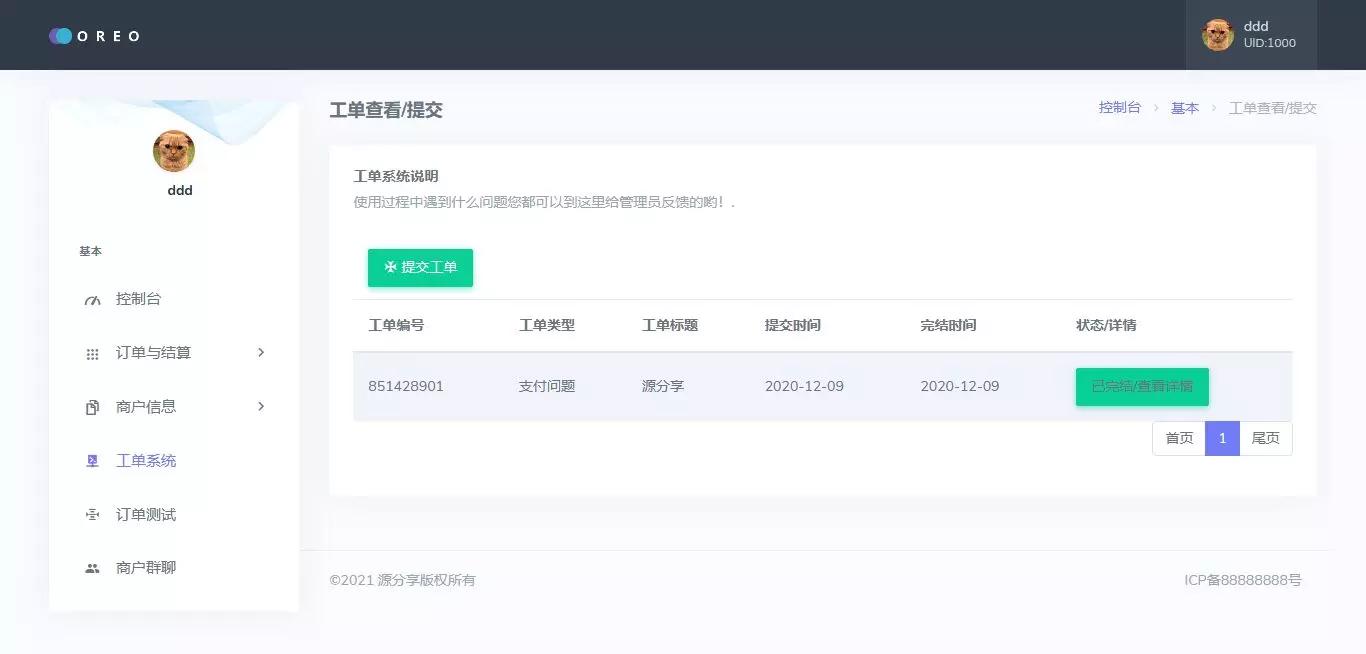Select 基本 in the breadcrumb trail

(1185, 108)
